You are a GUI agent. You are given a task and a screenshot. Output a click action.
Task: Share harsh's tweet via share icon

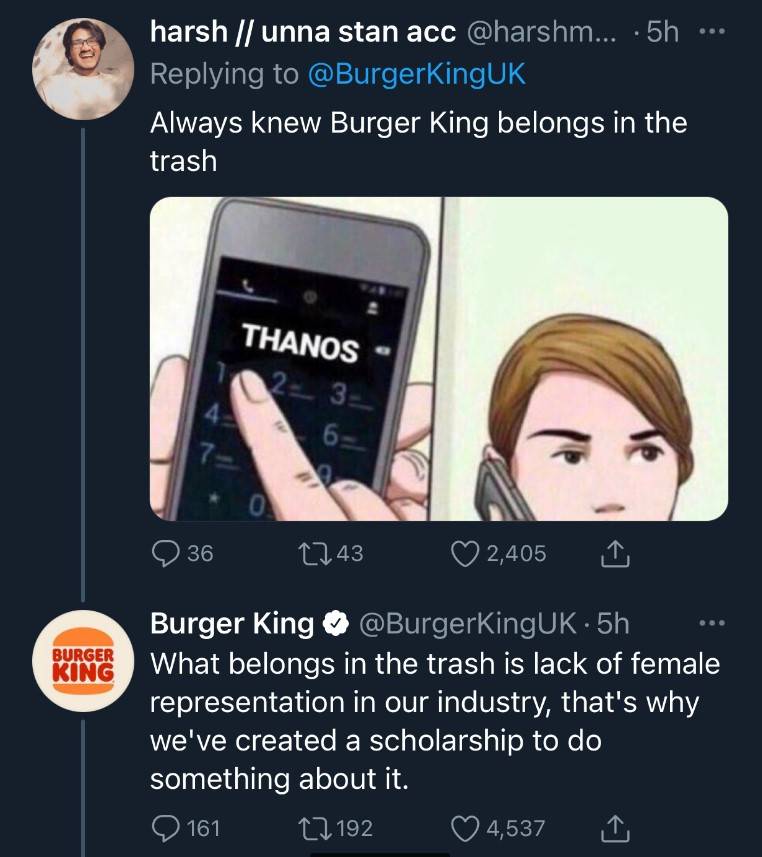615,553
